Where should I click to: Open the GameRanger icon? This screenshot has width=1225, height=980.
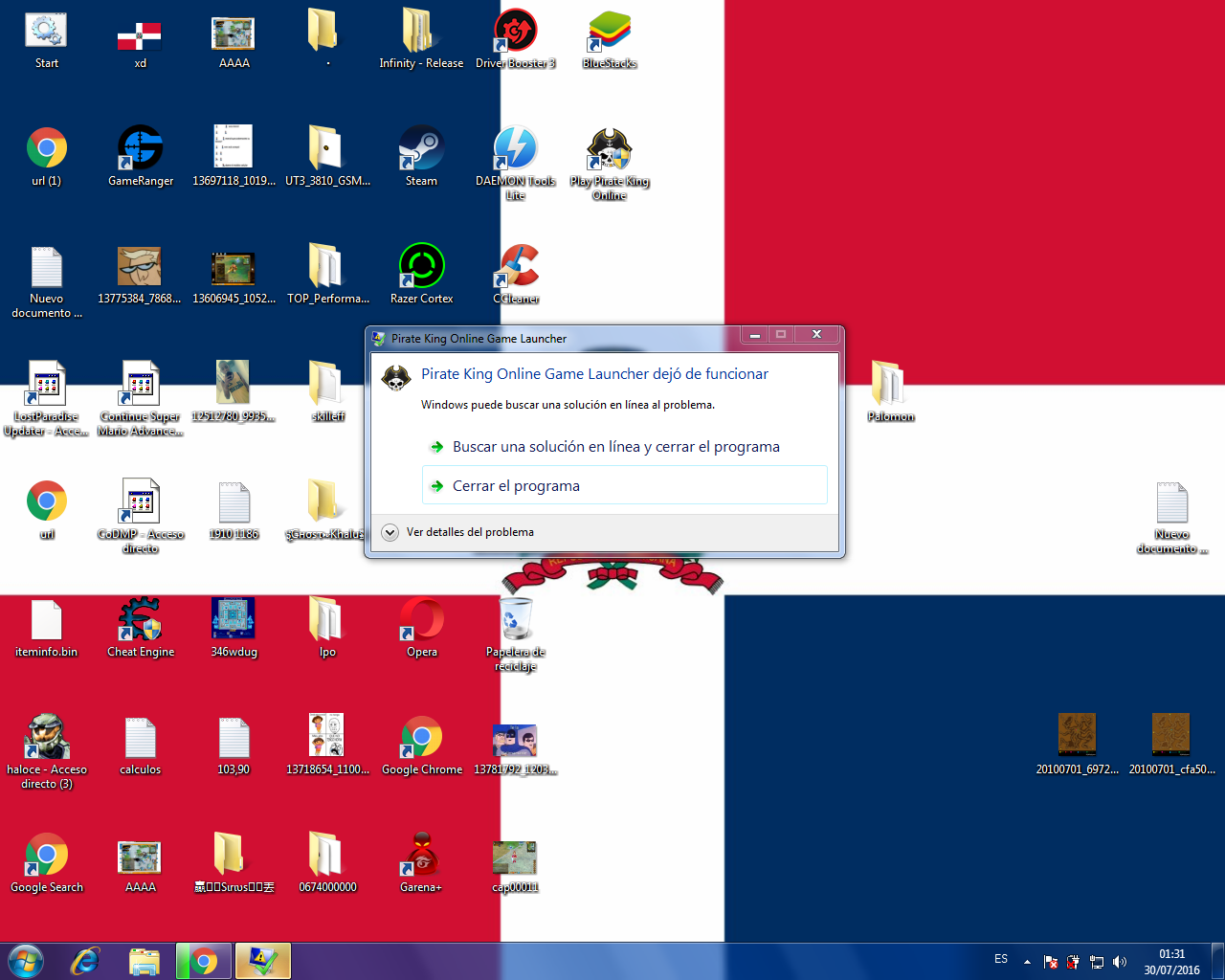pos(141,156)
